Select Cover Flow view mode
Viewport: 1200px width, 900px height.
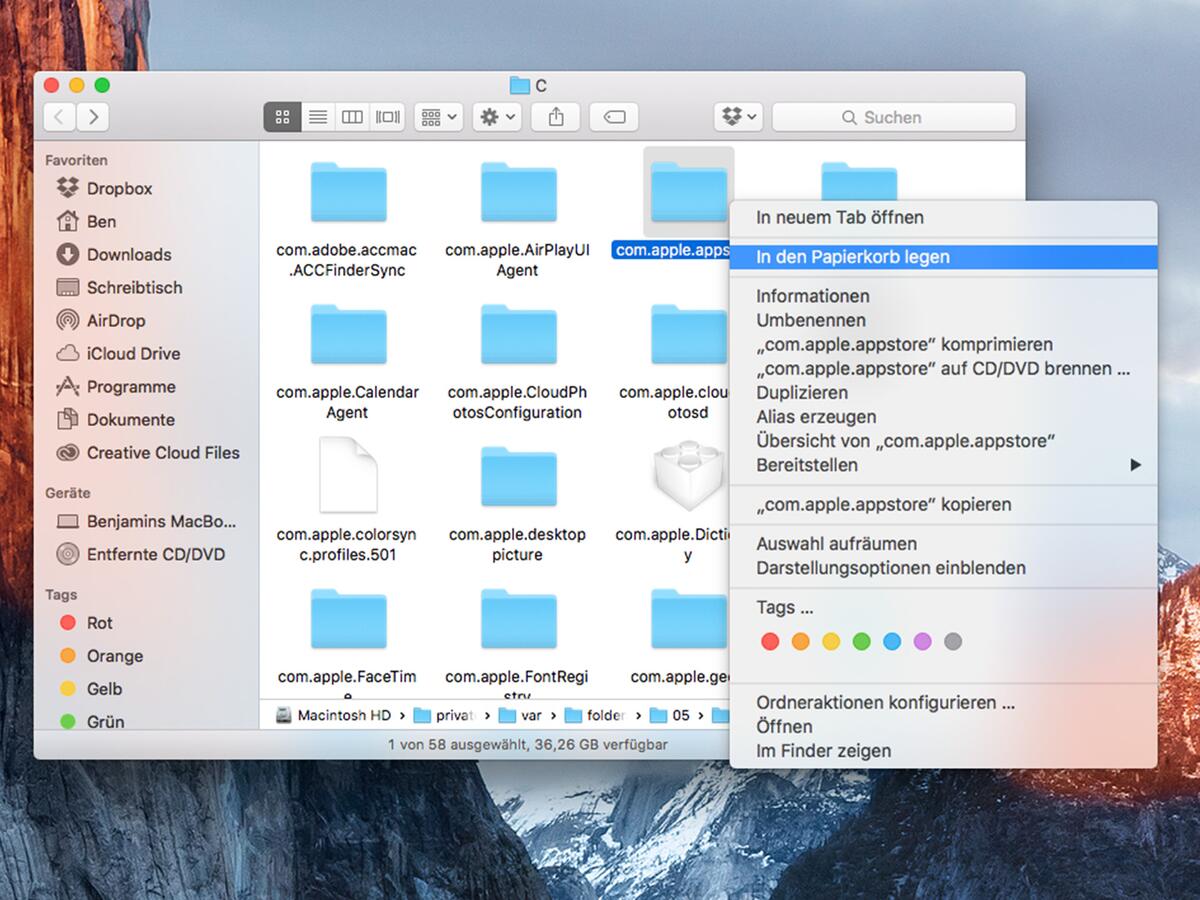coord(387,117)
